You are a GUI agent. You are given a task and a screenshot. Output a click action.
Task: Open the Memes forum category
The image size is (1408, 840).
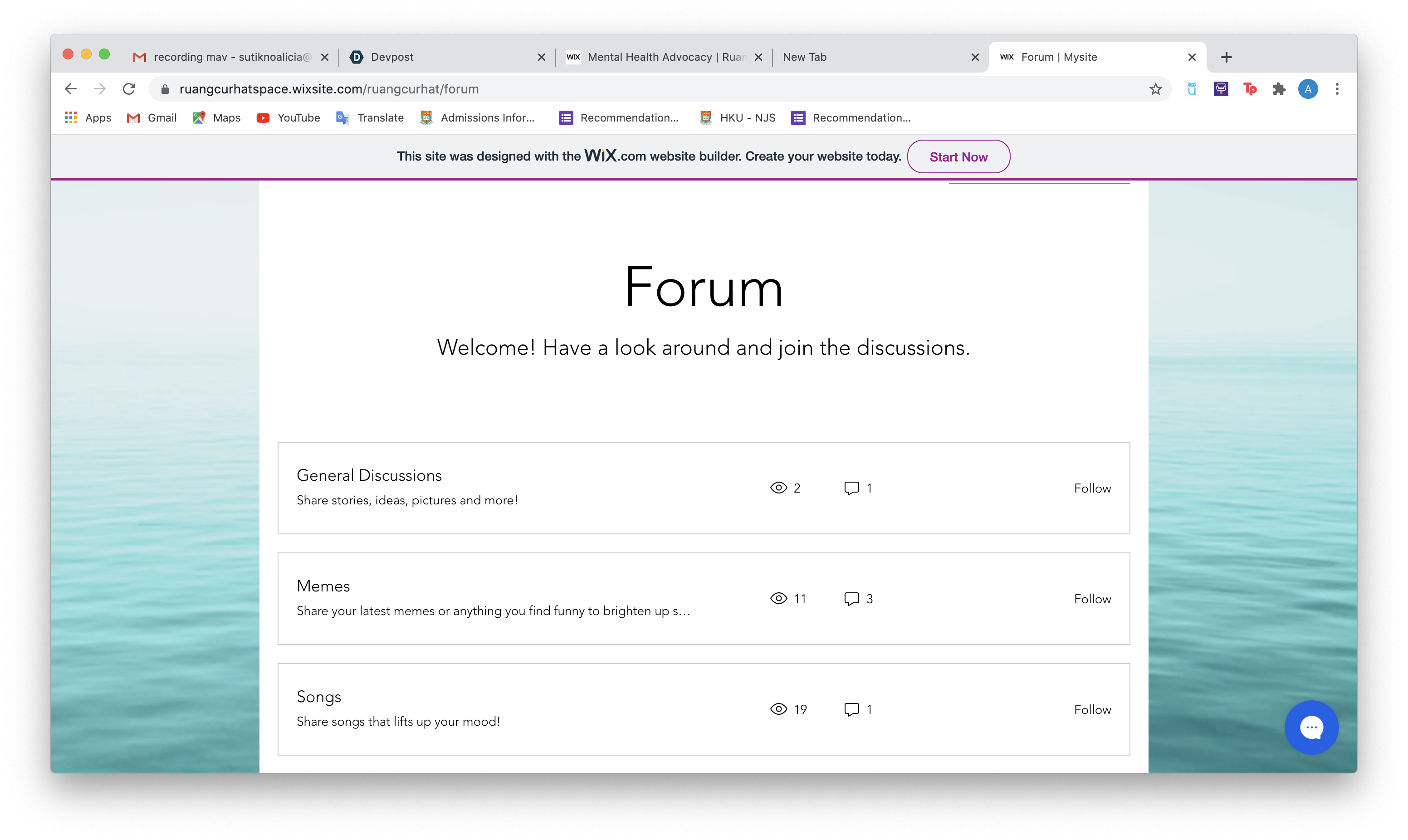[323, 586]
